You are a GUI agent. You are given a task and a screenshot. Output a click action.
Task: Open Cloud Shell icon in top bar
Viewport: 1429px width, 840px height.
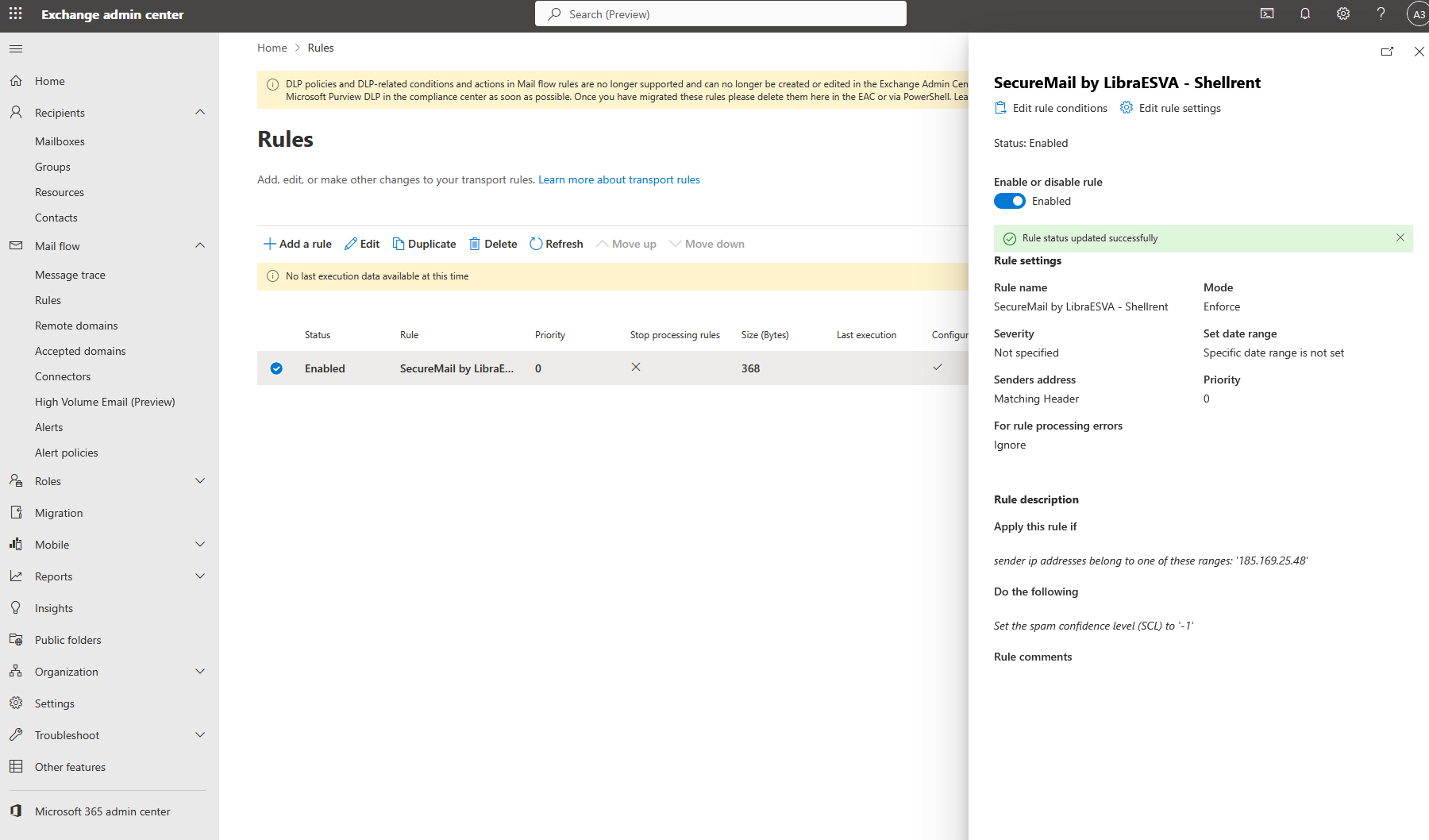[1267, 13]
